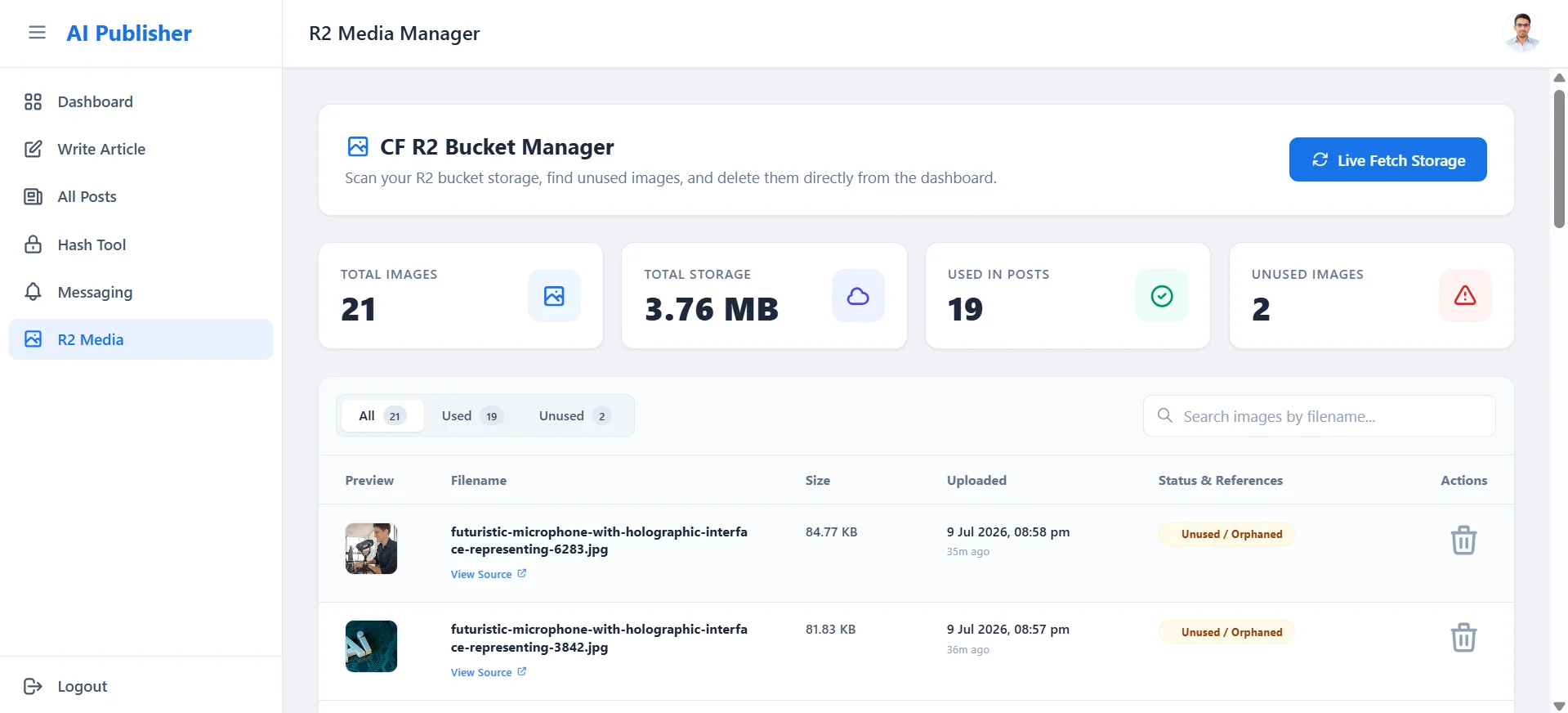1568x713 pixels.
Task: Open Hash Tool page
Action: point(141,244)
